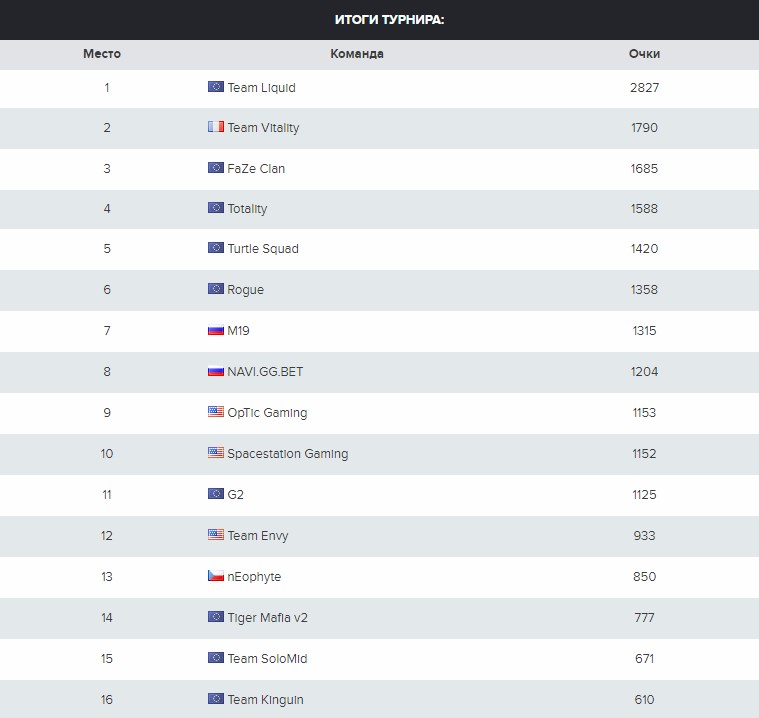This screenshot has height=718, width=759.
Task: Click the EU flag beside FaZe Clan
Action: click(216, 168)
